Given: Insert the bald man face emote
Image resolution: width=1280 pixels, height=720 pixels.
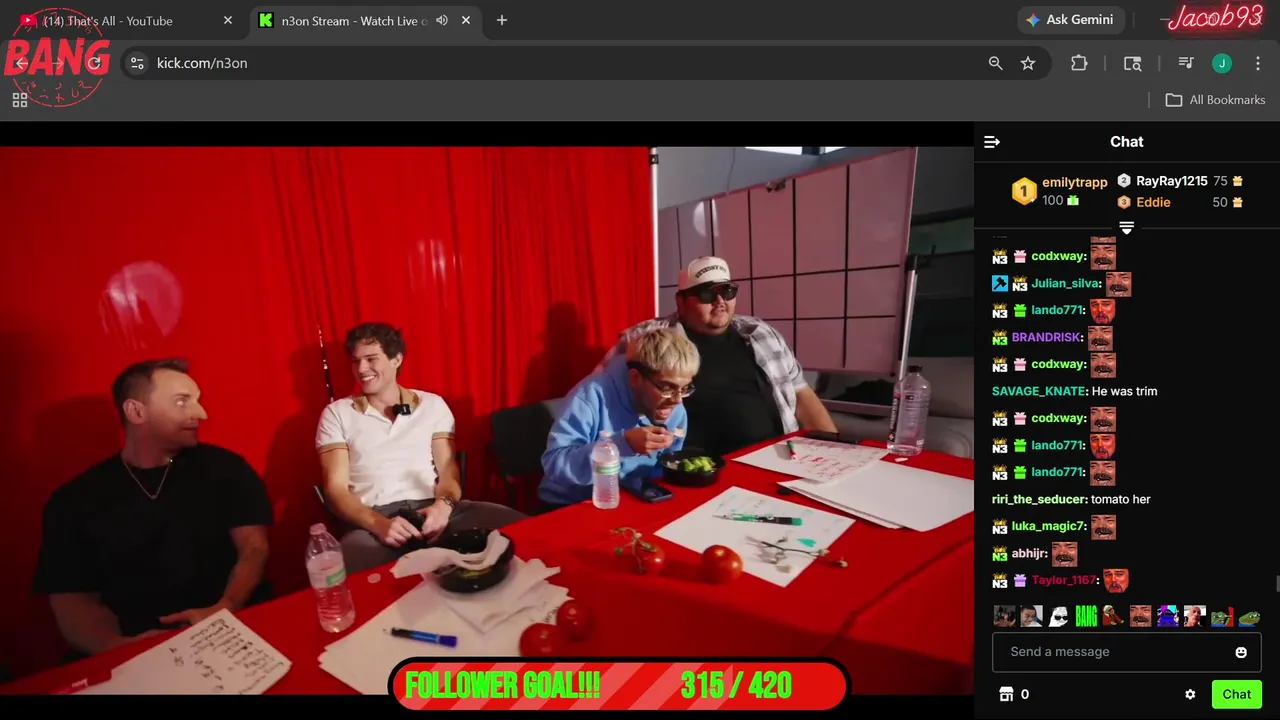Looking at the screenshot, I should click(x=1194, y=616).
